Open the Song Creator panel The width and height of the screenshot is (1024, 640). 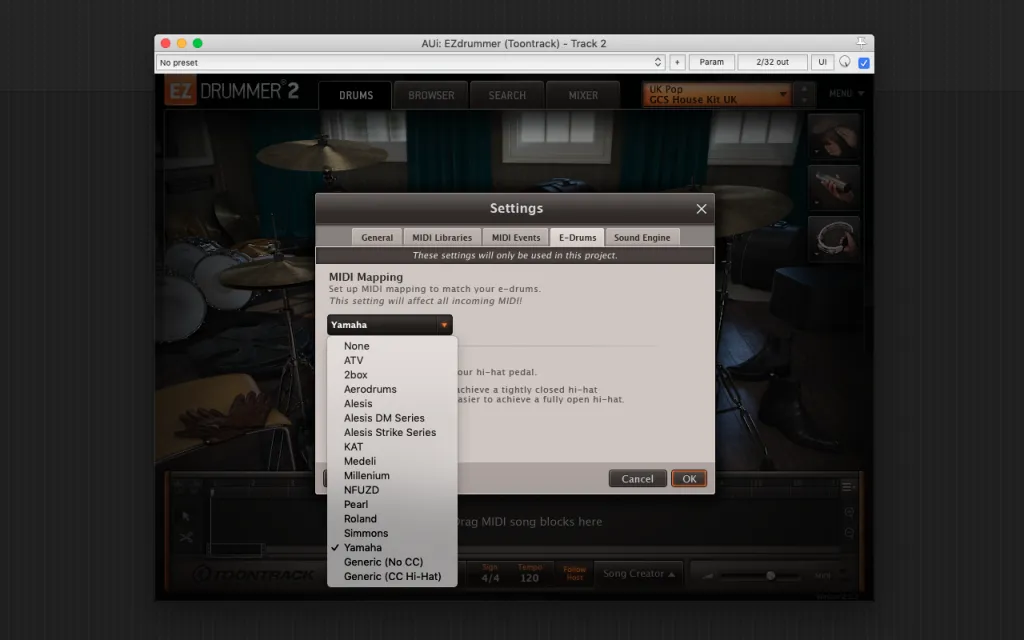(x=639, y=573)
